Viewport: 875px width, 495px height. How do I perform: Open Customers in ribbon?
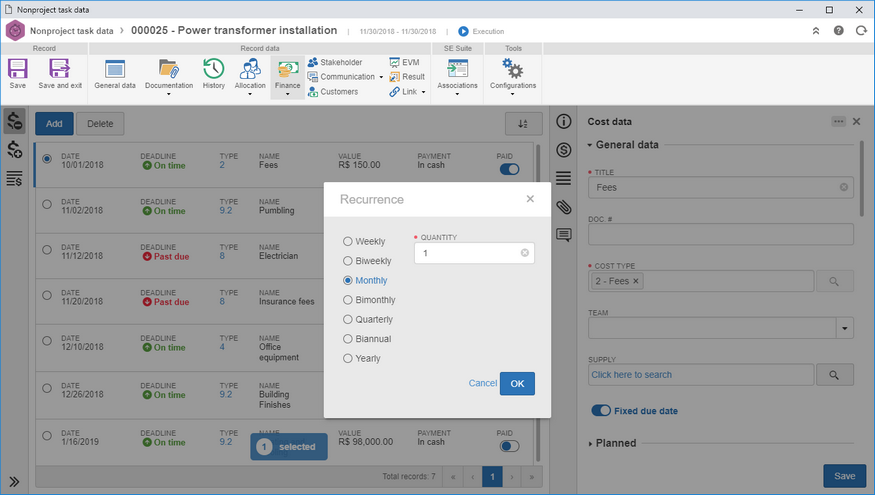333,92
